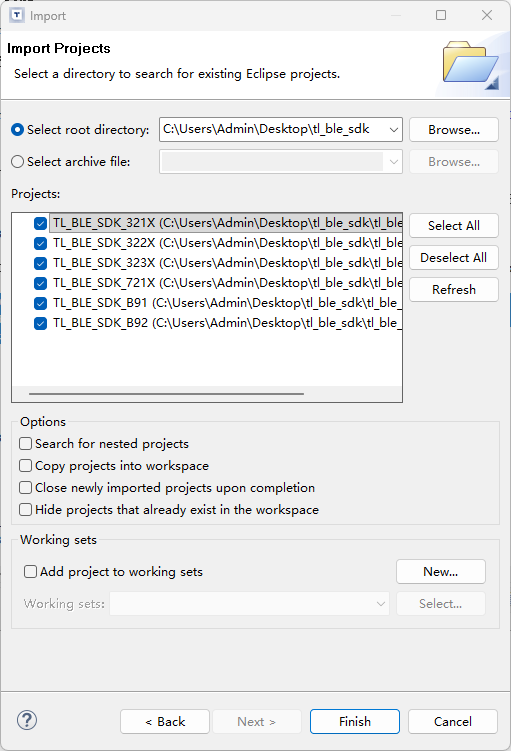Go back with the Back button
511x751 pixels.
165,721
